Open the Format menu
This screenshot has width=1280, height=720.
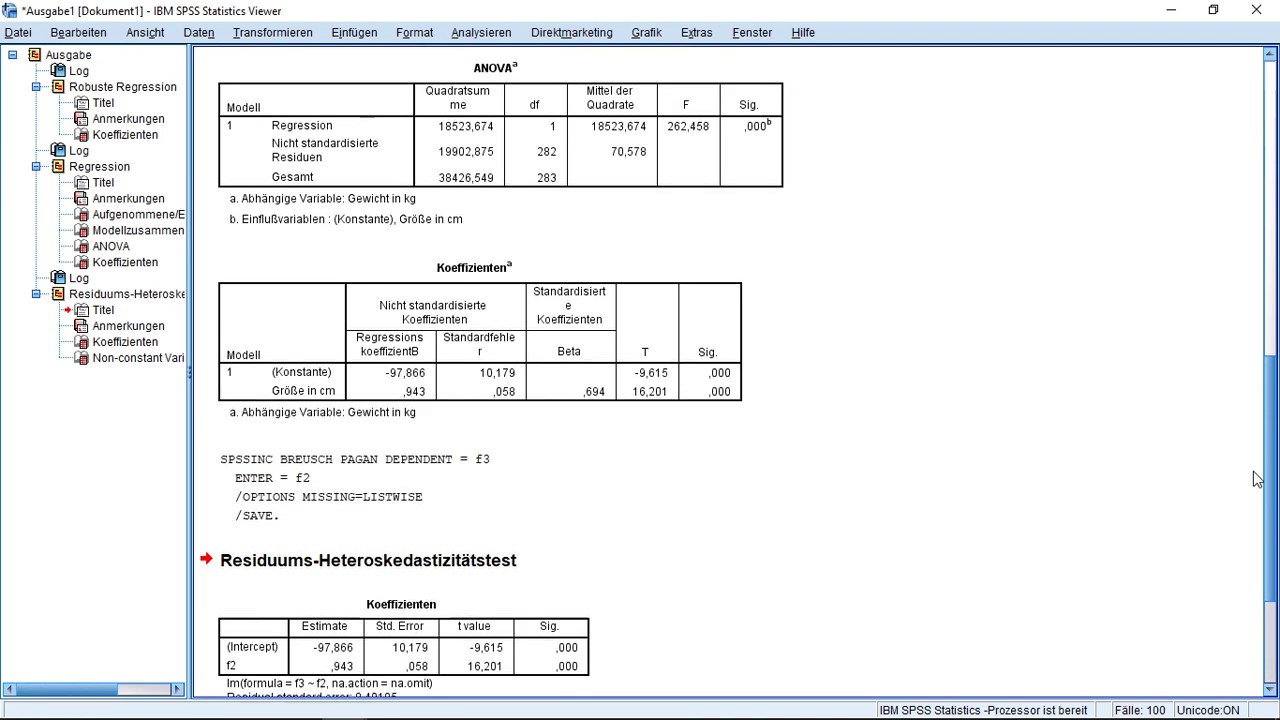[x=414, y=33]
